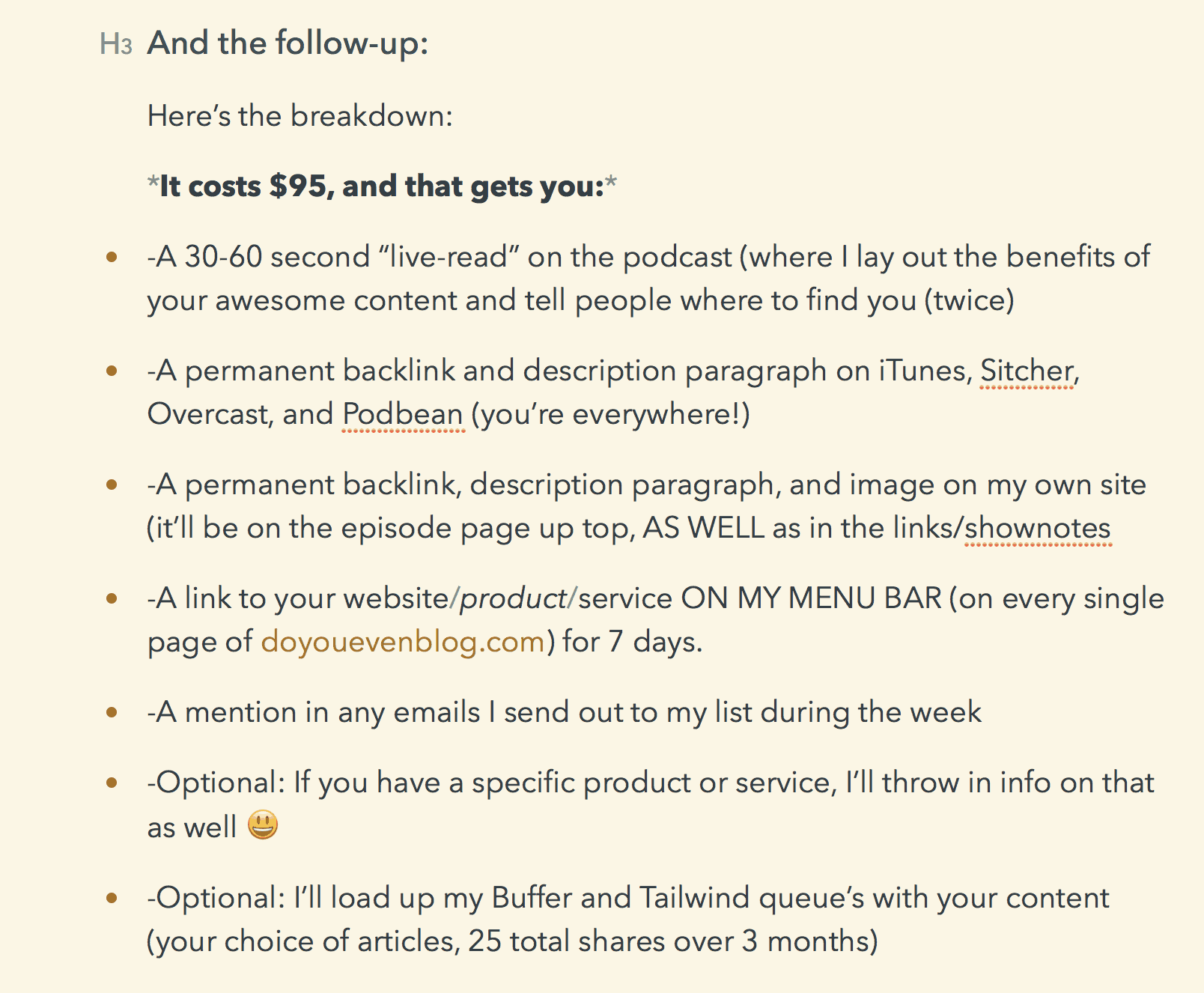Click the bullet before iTunes backlink item
The image size is (1204, 993).
(112, 371)
